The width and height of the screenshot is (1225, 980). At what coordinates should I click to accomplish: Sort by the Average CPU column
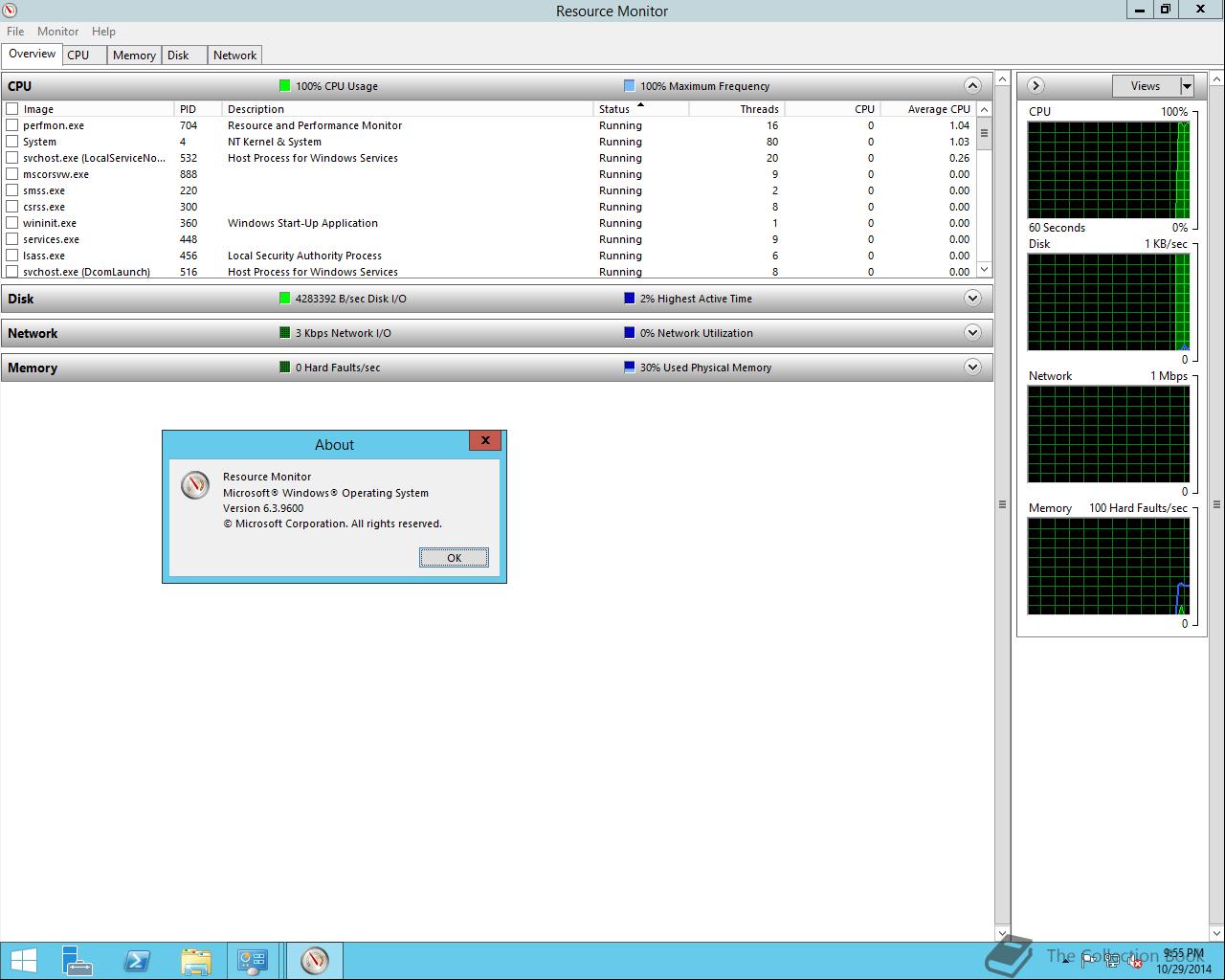(927, 109)
